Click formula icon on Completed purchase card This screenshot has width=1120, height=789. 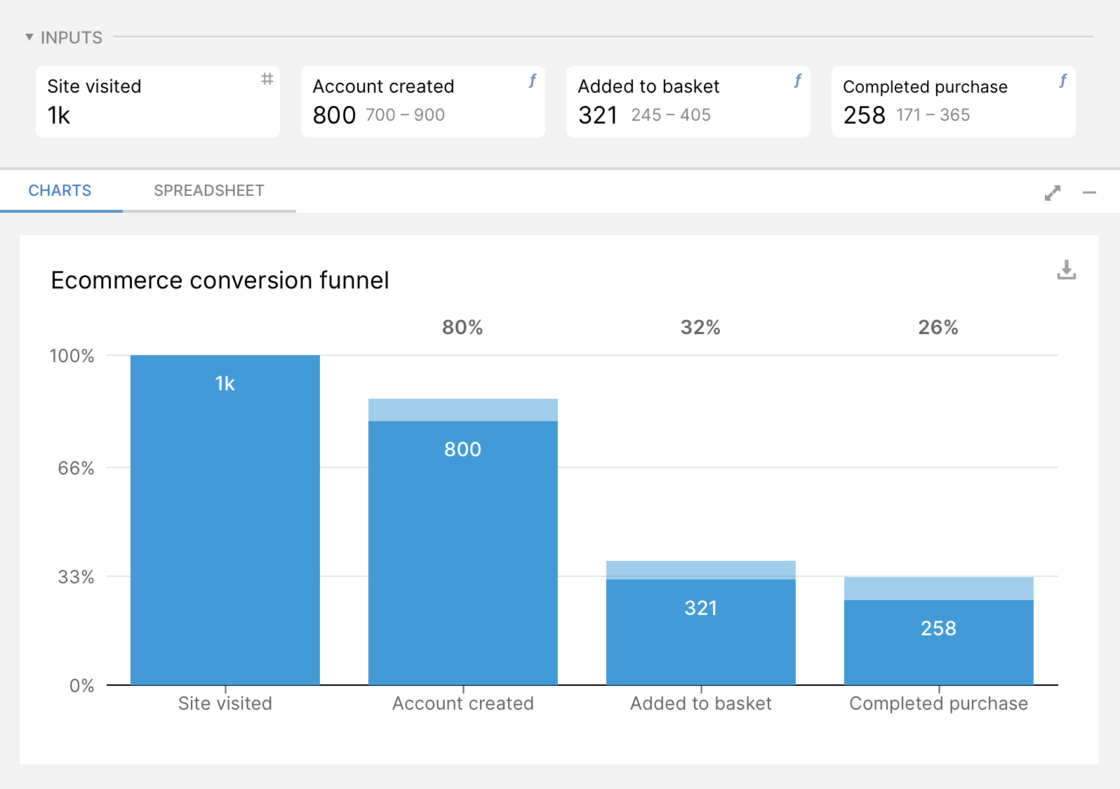click(1062, 80)
